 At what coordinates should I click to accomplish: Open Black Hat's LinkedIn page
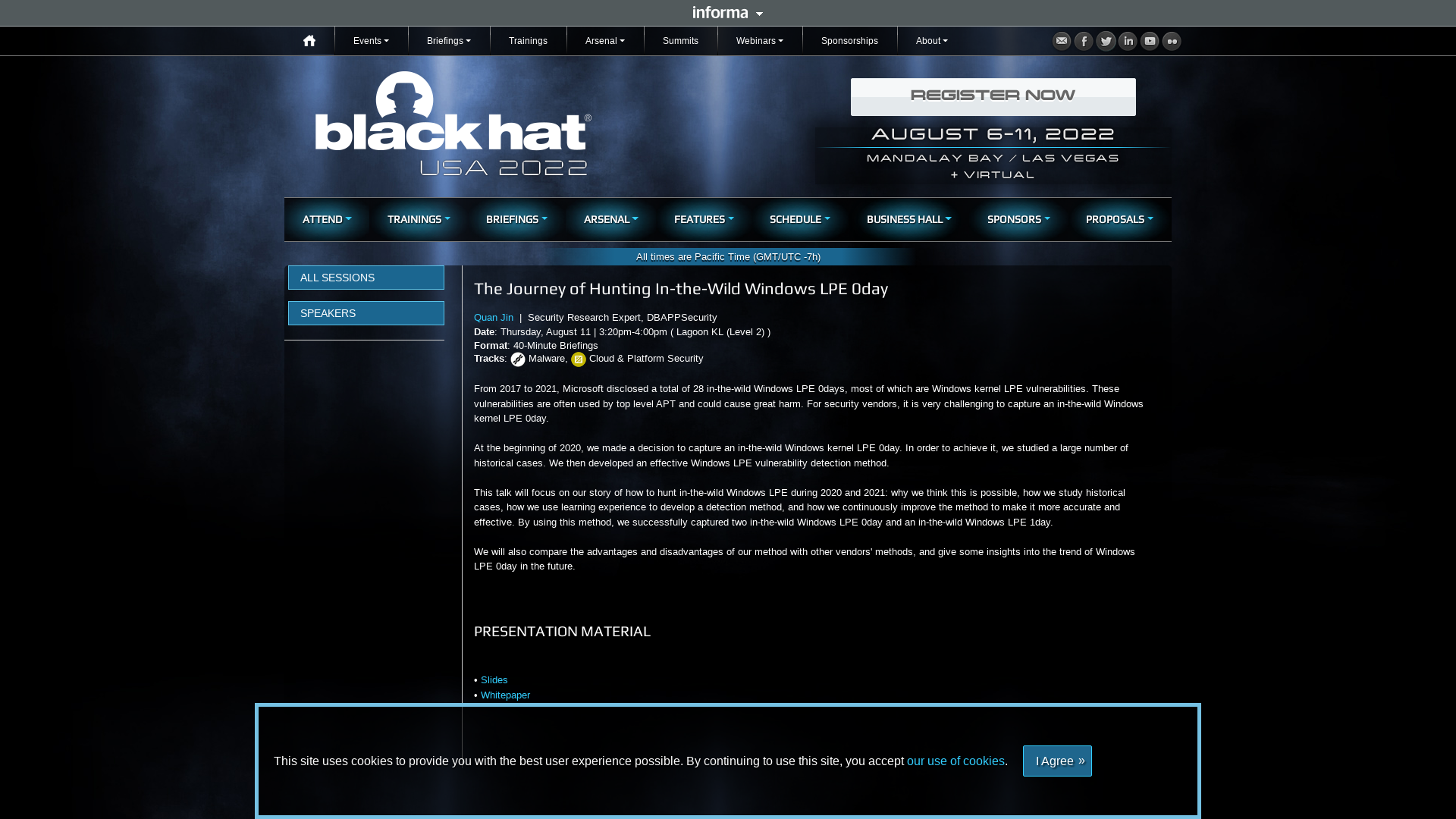pos(1128,41)
